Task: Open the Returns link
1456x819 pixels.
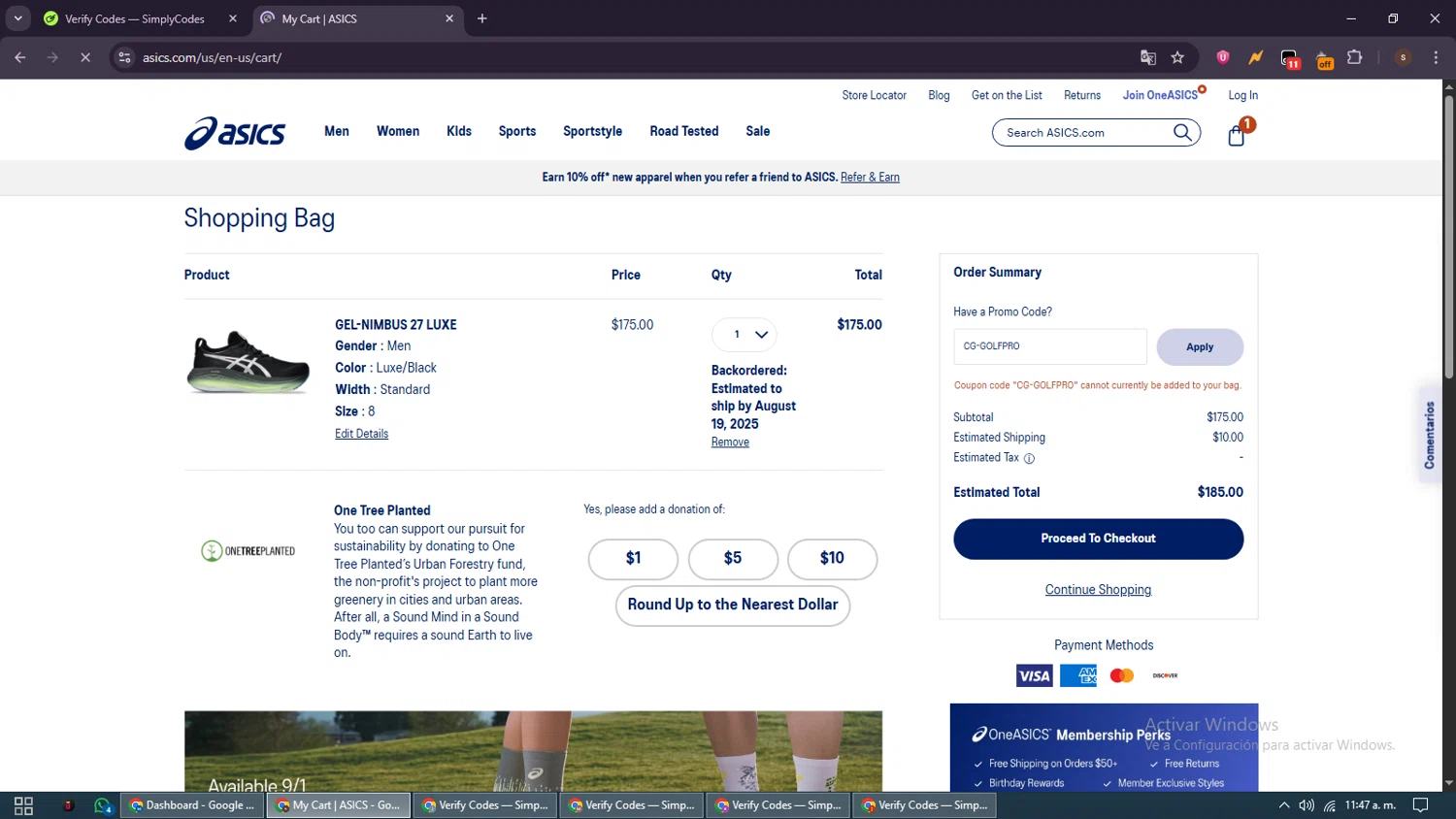Action: (x=1082, y=95)
